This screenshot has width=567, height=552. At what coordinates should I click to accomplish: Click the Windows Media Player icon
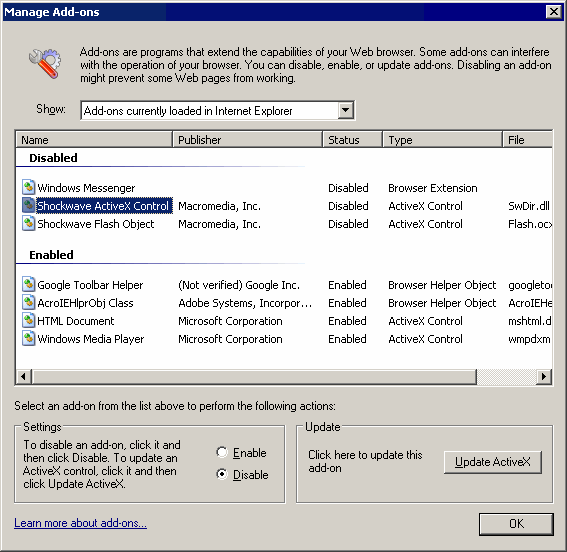(x=29, y=339)
